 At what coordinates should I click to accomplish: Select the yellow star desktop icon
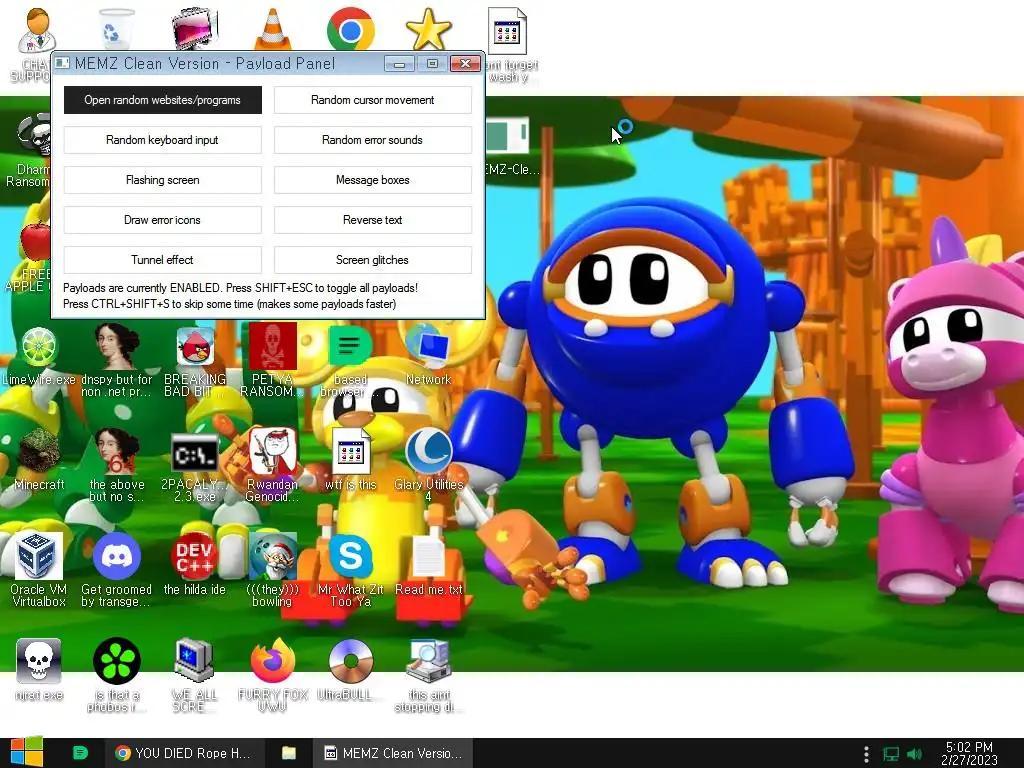point(428,29)
